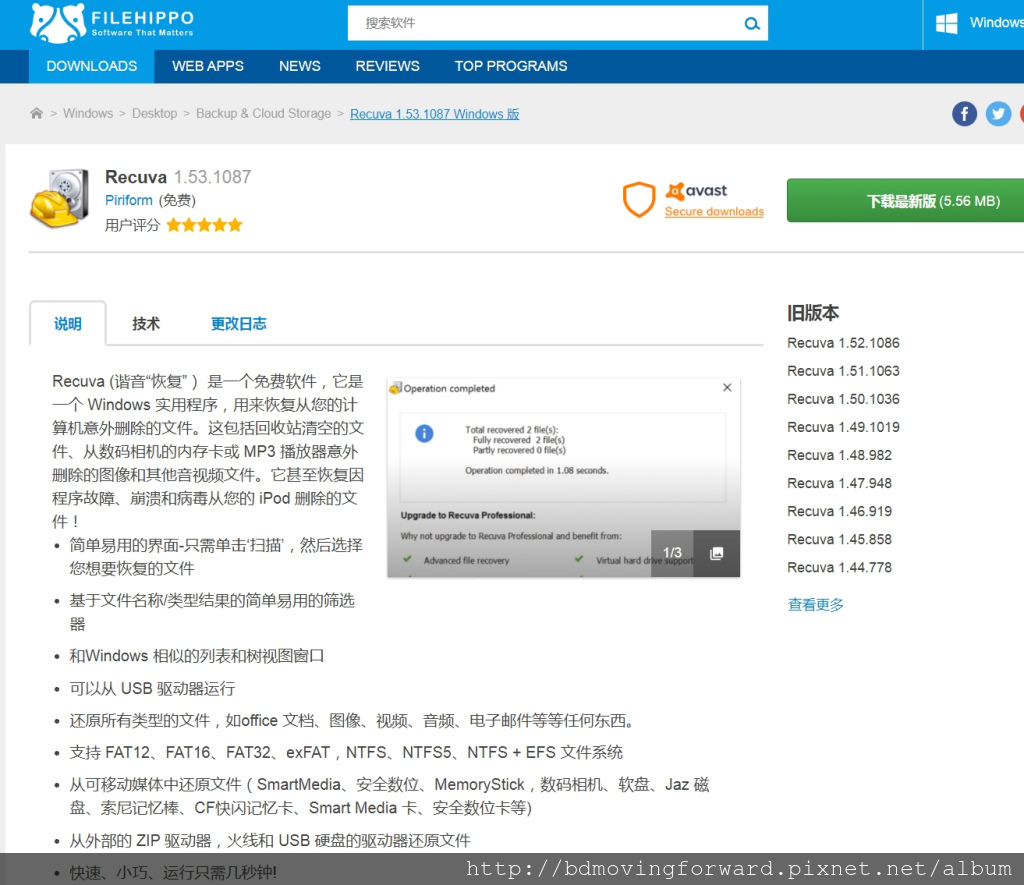1024x885 pixels.
Task: Select the 说明 tab
Action: (x=67, y=323)
